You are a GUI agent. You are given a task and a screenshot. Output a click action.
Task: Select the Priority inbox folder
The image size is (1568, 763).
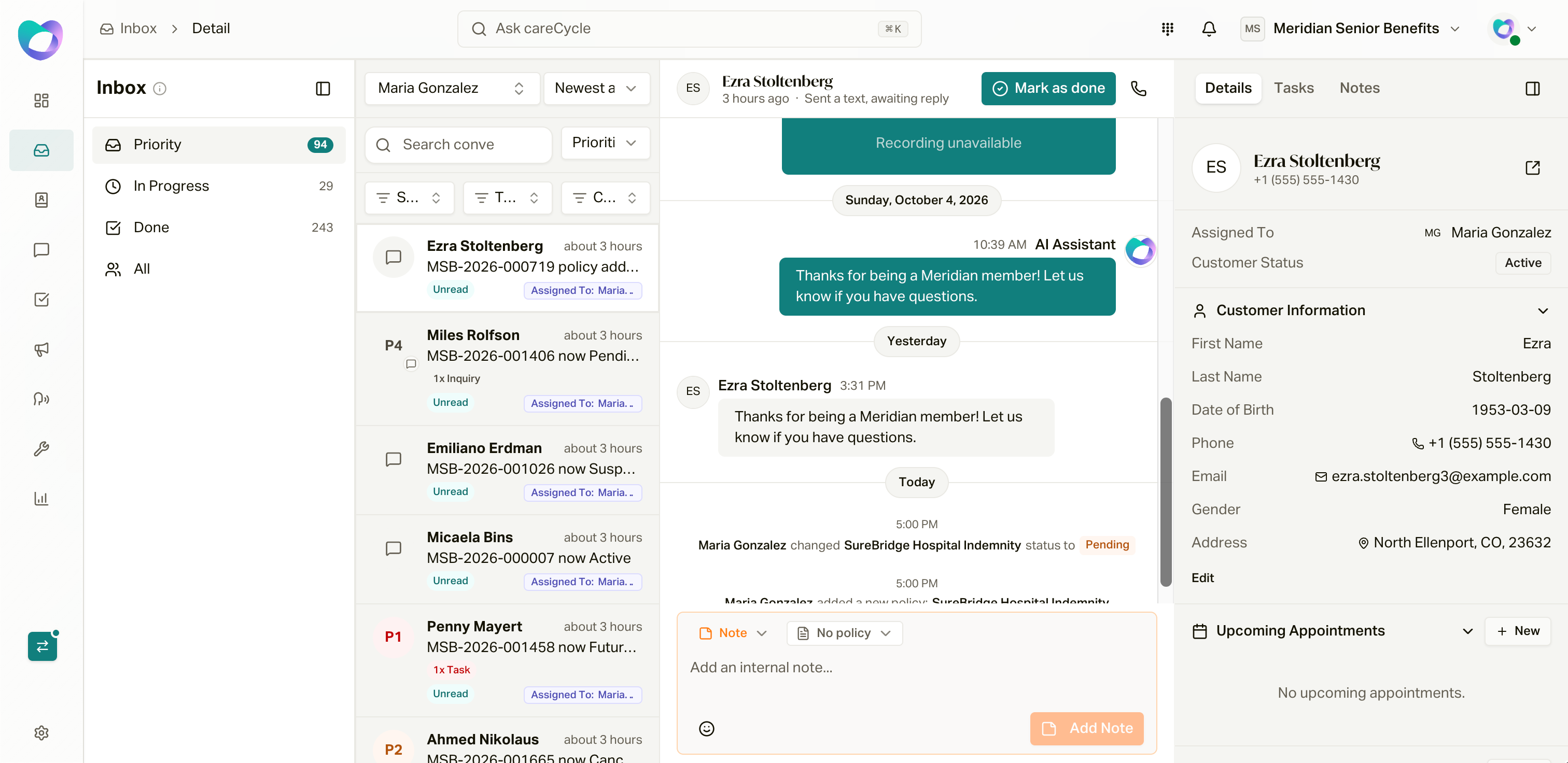tap(218, 145)
